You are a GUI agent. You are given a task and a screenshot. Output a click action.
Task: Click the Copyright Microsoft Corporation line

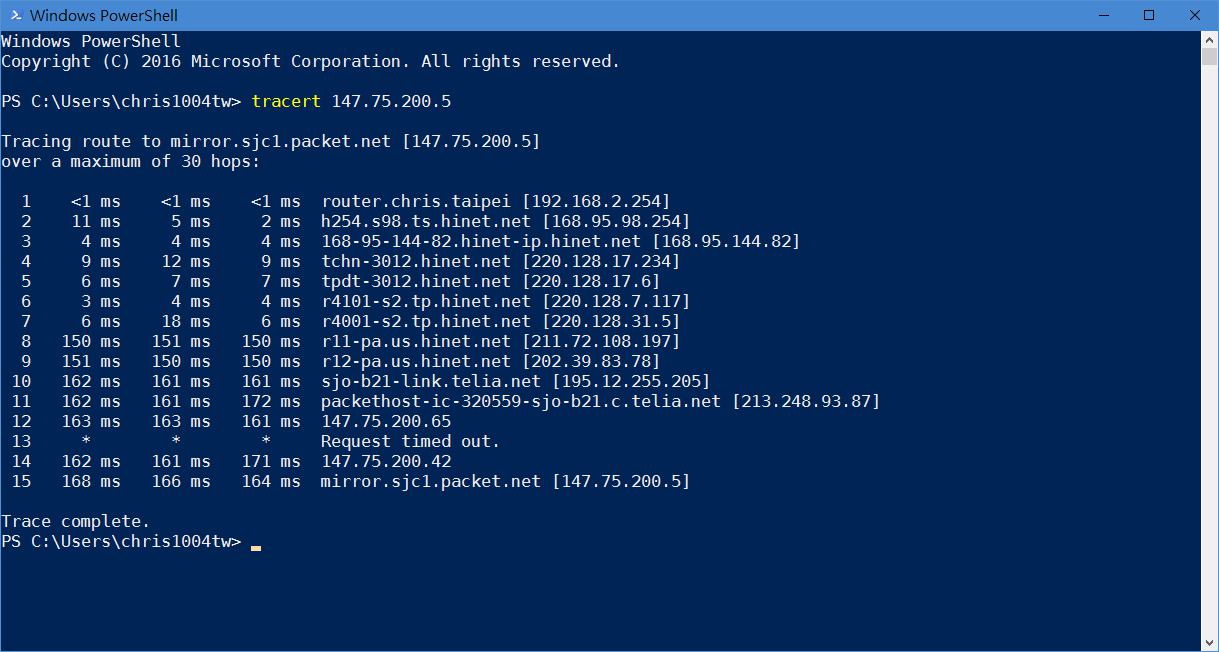coord(311,61)
